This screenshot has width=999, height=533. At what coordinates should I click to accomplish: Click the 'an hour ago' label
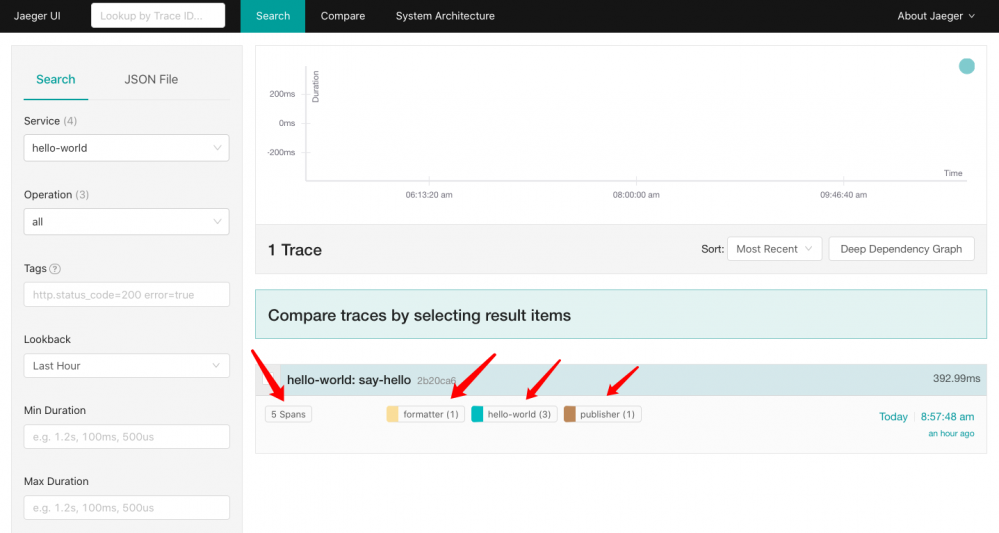(x=951, y=434)
